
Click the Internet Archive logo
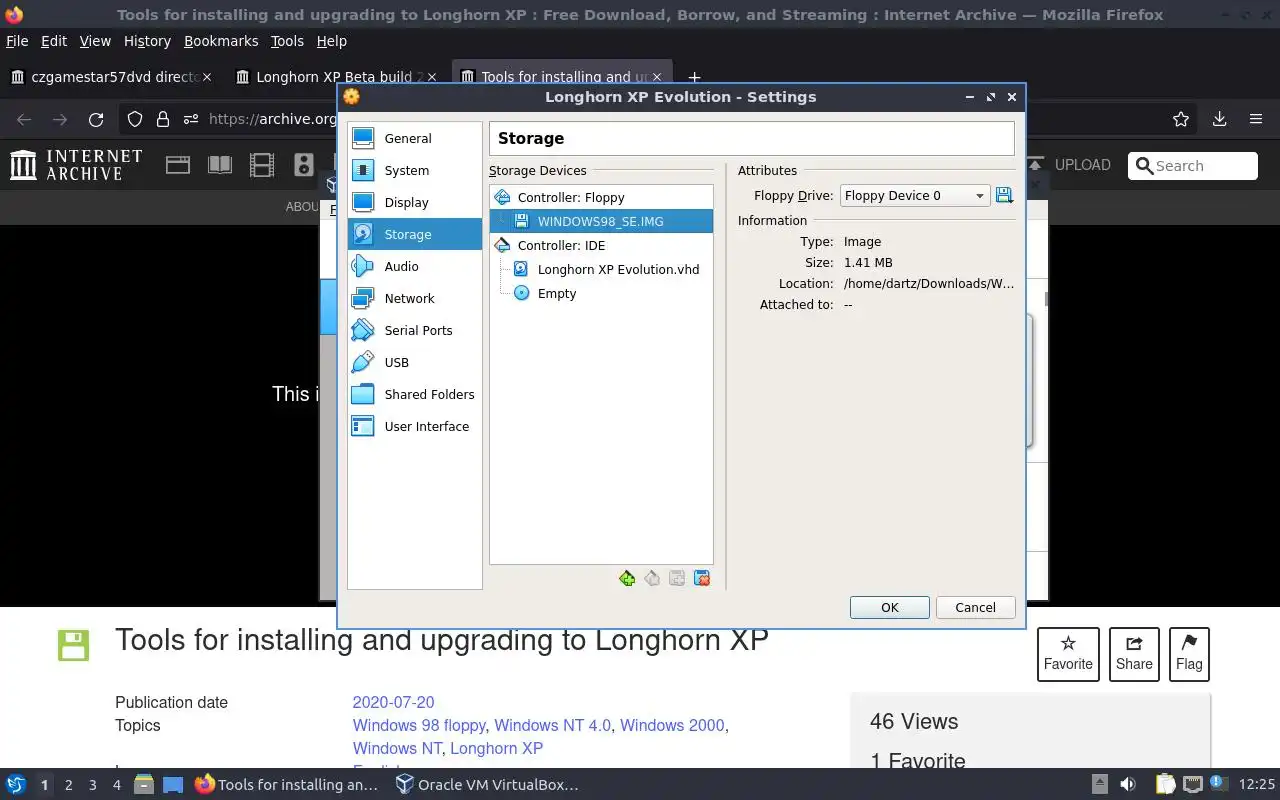[76, 165]
